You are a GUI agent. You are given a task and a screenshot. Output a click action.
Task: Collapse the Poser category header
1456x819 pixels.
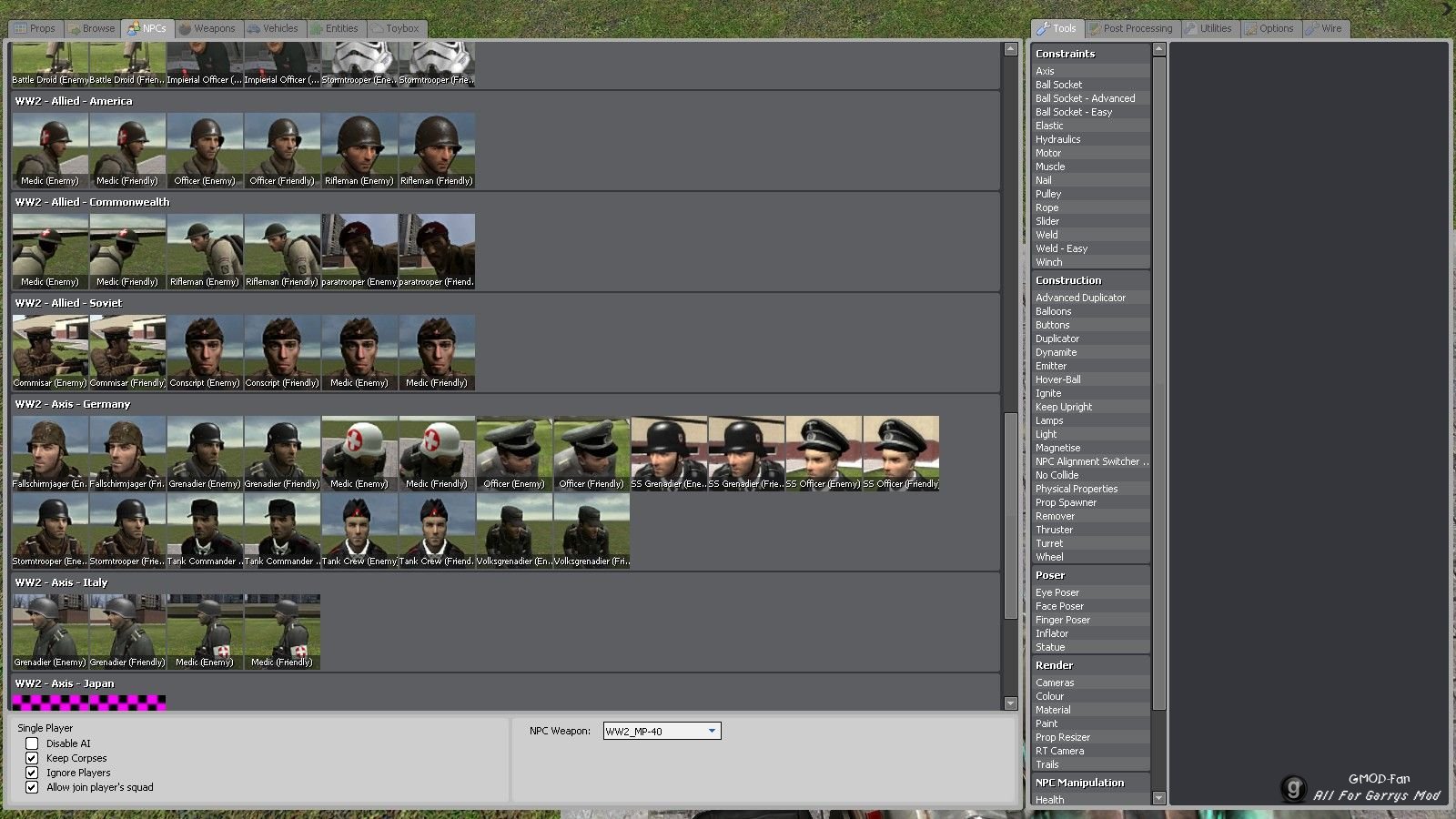click(x=1091, y=575)
